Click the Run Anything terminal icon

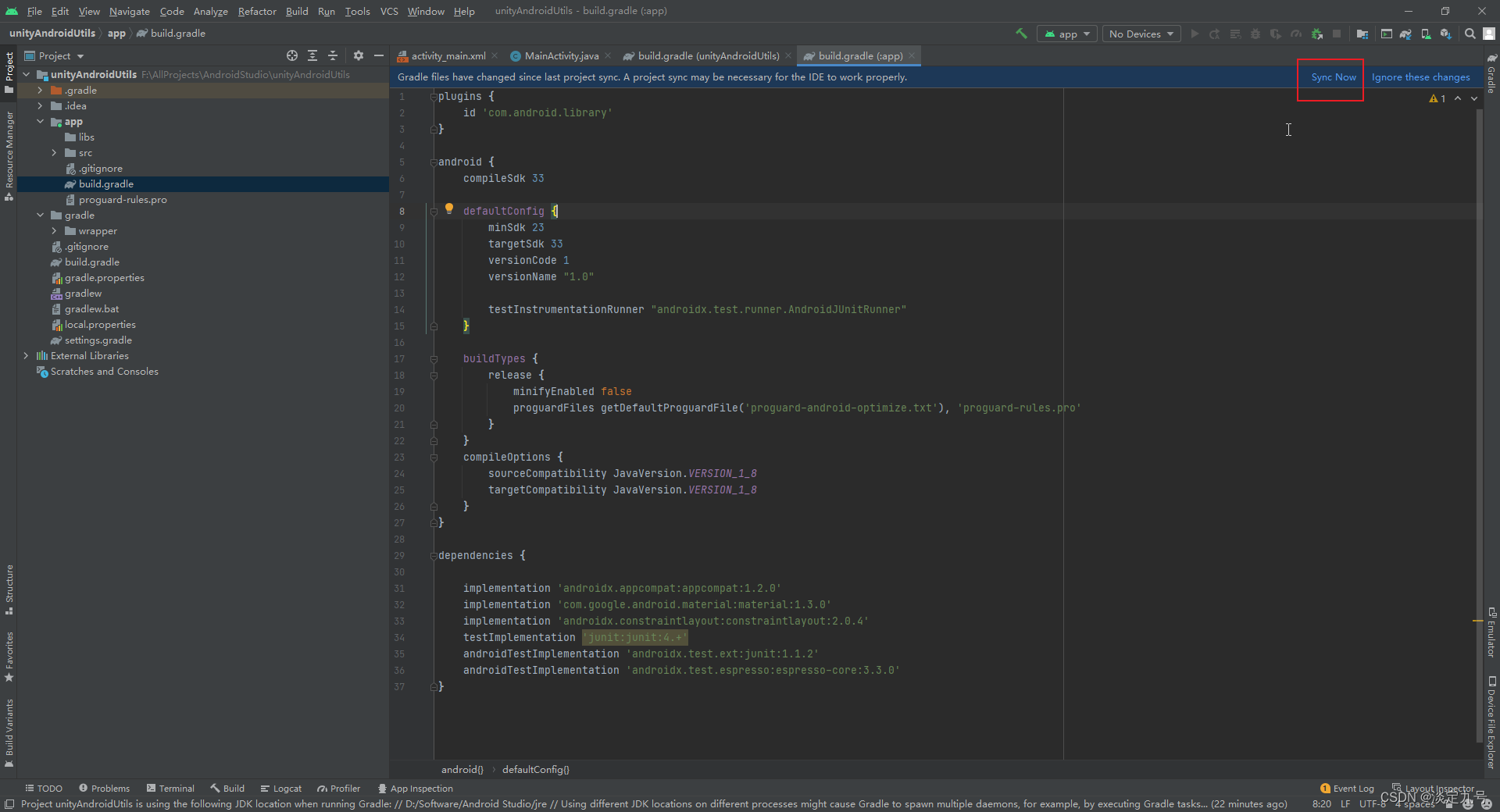(x=1387, y=34)
